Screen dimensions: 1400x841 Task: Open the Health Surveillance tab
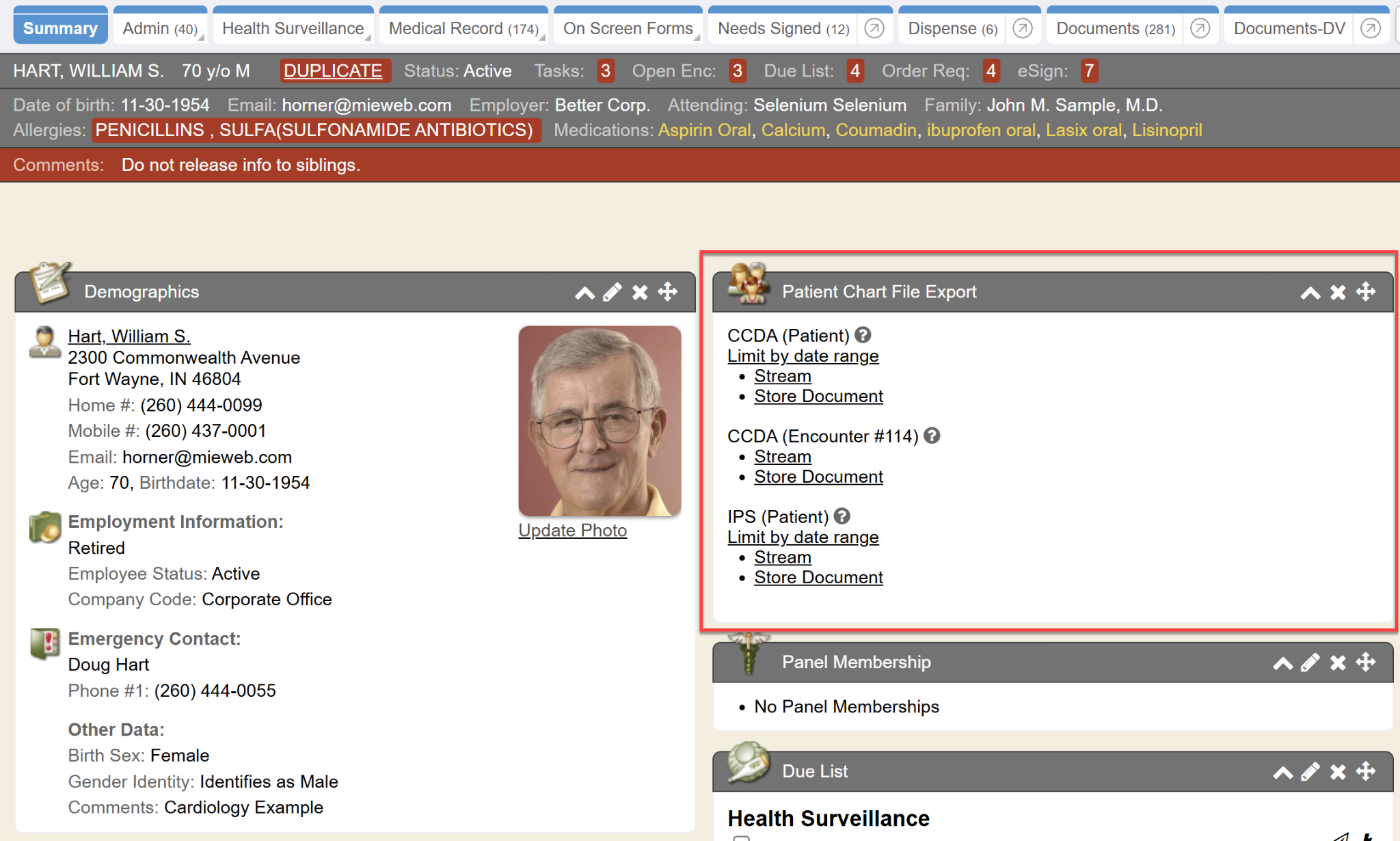click(293, 29)
